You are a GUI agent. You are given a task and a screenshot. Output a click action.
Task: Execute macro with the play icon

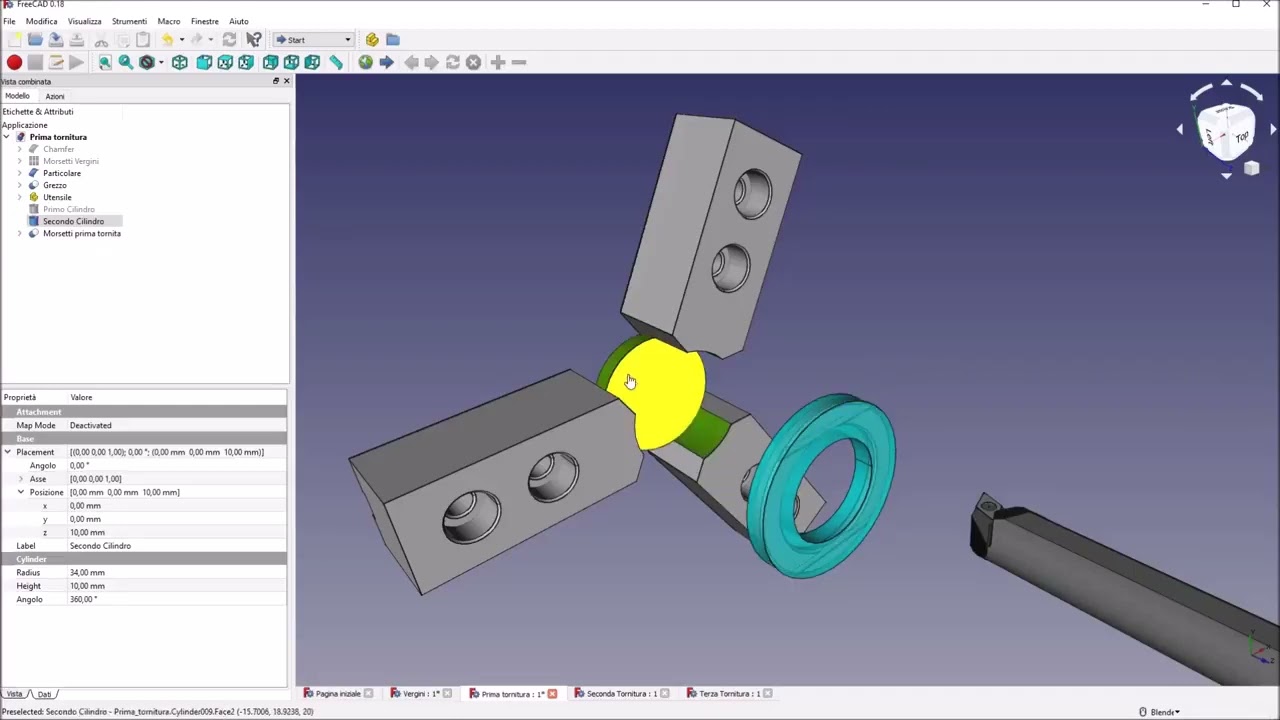(x=77, y=62)
